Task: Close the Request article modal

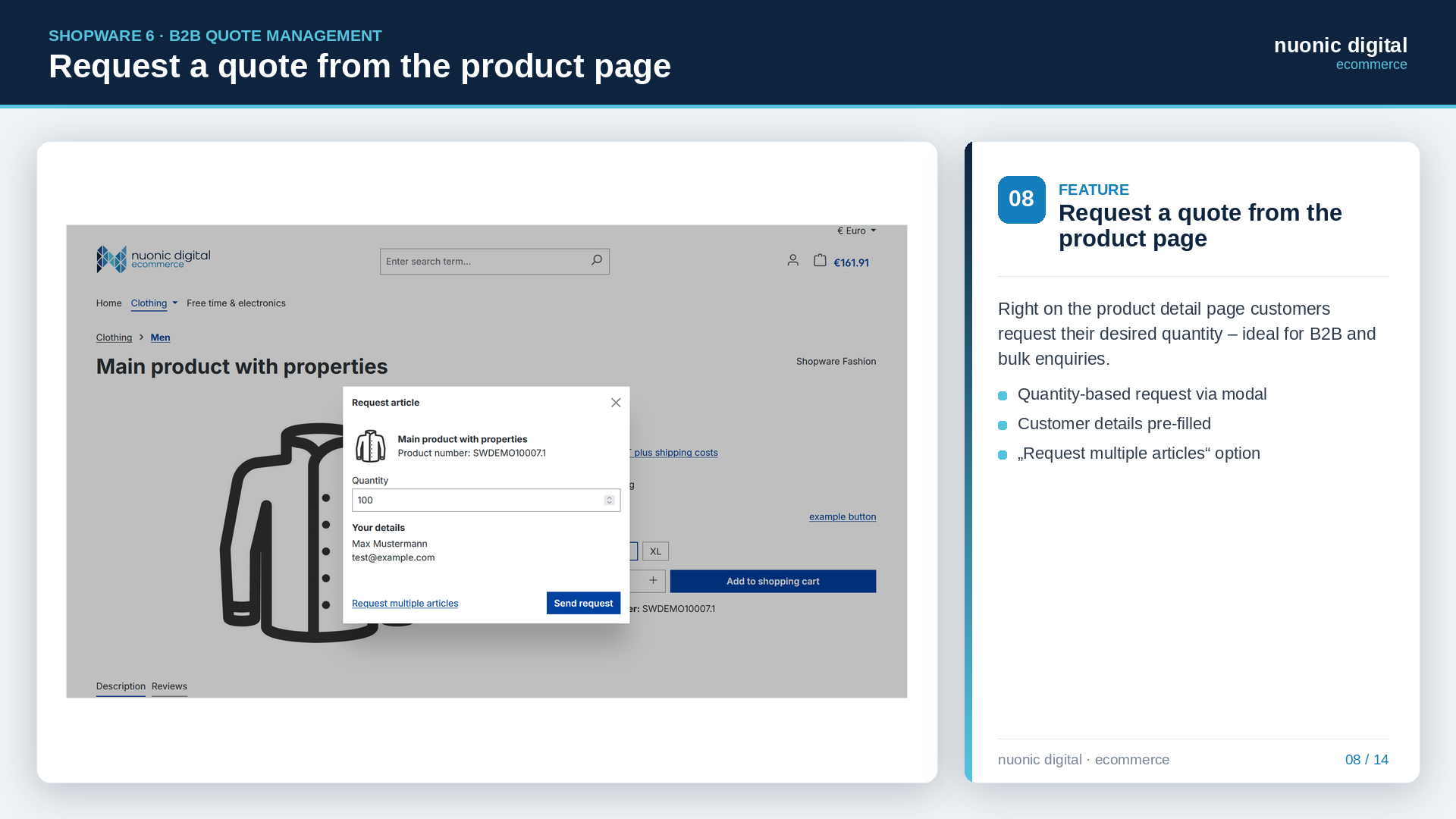Action: (616, 403)
